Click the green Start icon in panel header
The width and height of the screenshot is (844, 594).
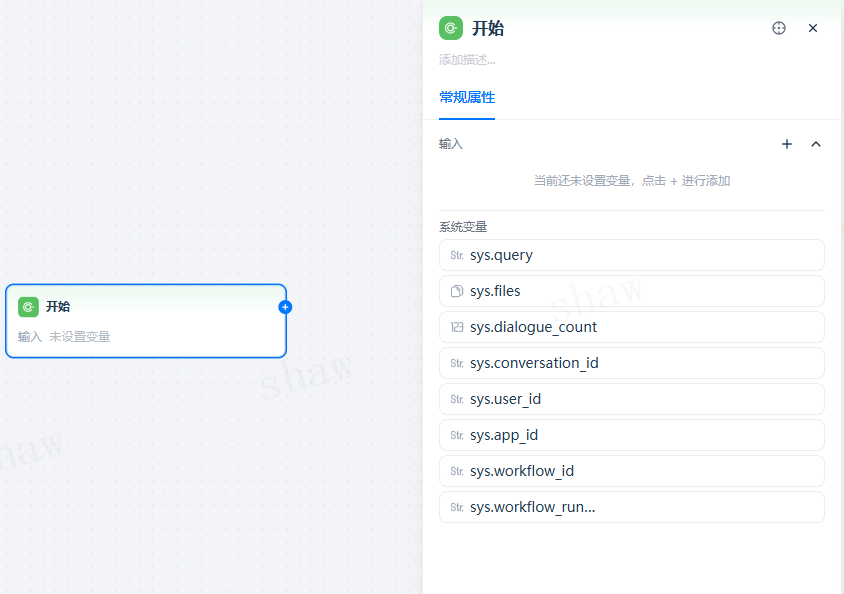451,28
